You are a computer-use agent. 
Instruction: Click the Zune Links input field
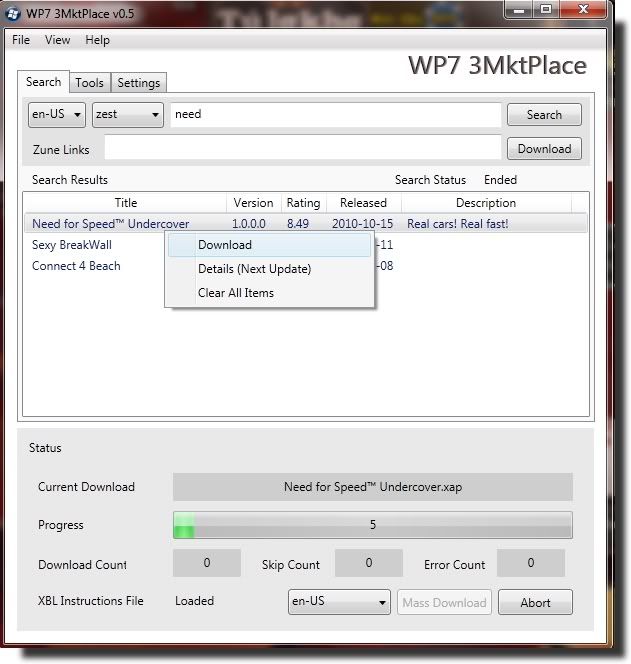coord(302,147)
